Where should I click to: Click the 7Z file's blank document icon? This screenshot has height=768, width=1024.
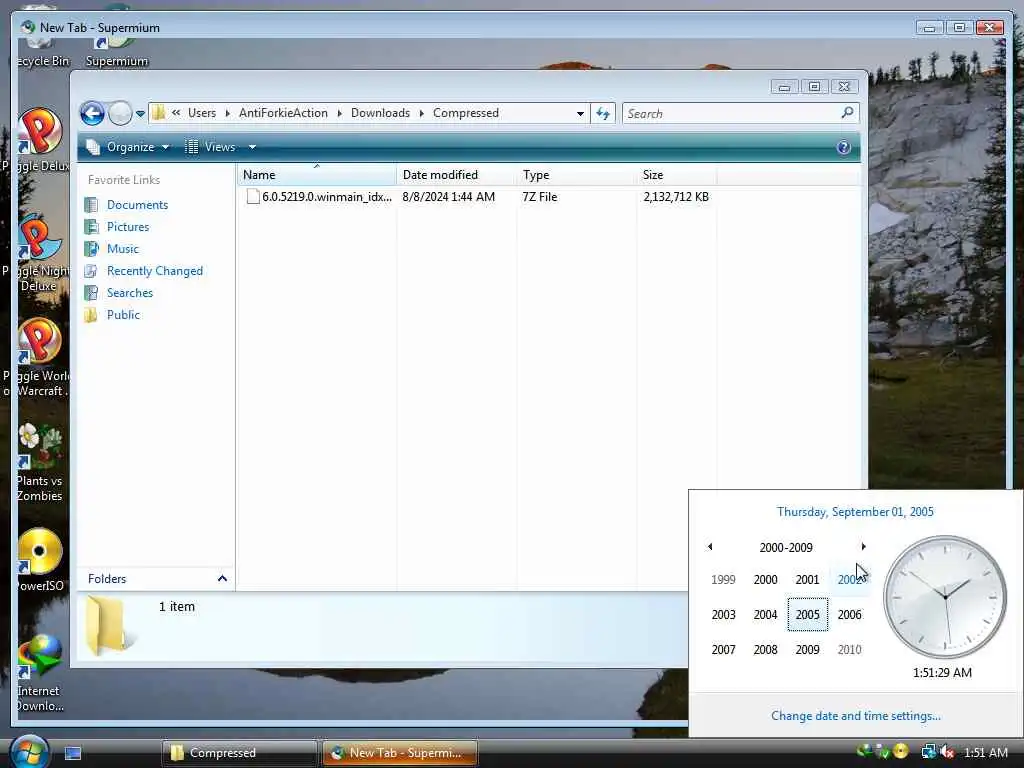click(x=253, y=197)
